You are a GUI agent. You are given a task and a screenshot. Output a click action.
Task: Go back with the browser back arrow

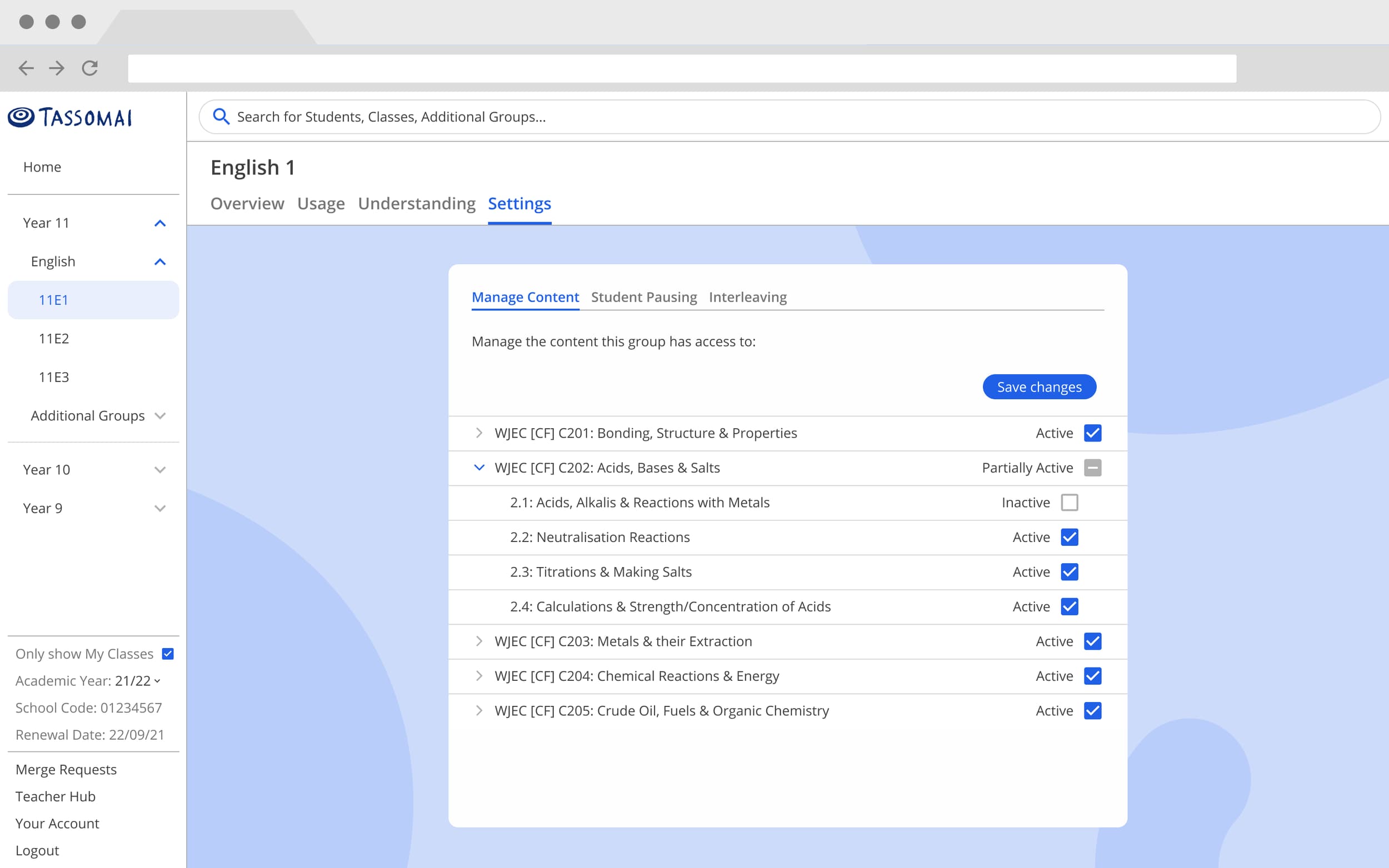click(x=26, y=68)
